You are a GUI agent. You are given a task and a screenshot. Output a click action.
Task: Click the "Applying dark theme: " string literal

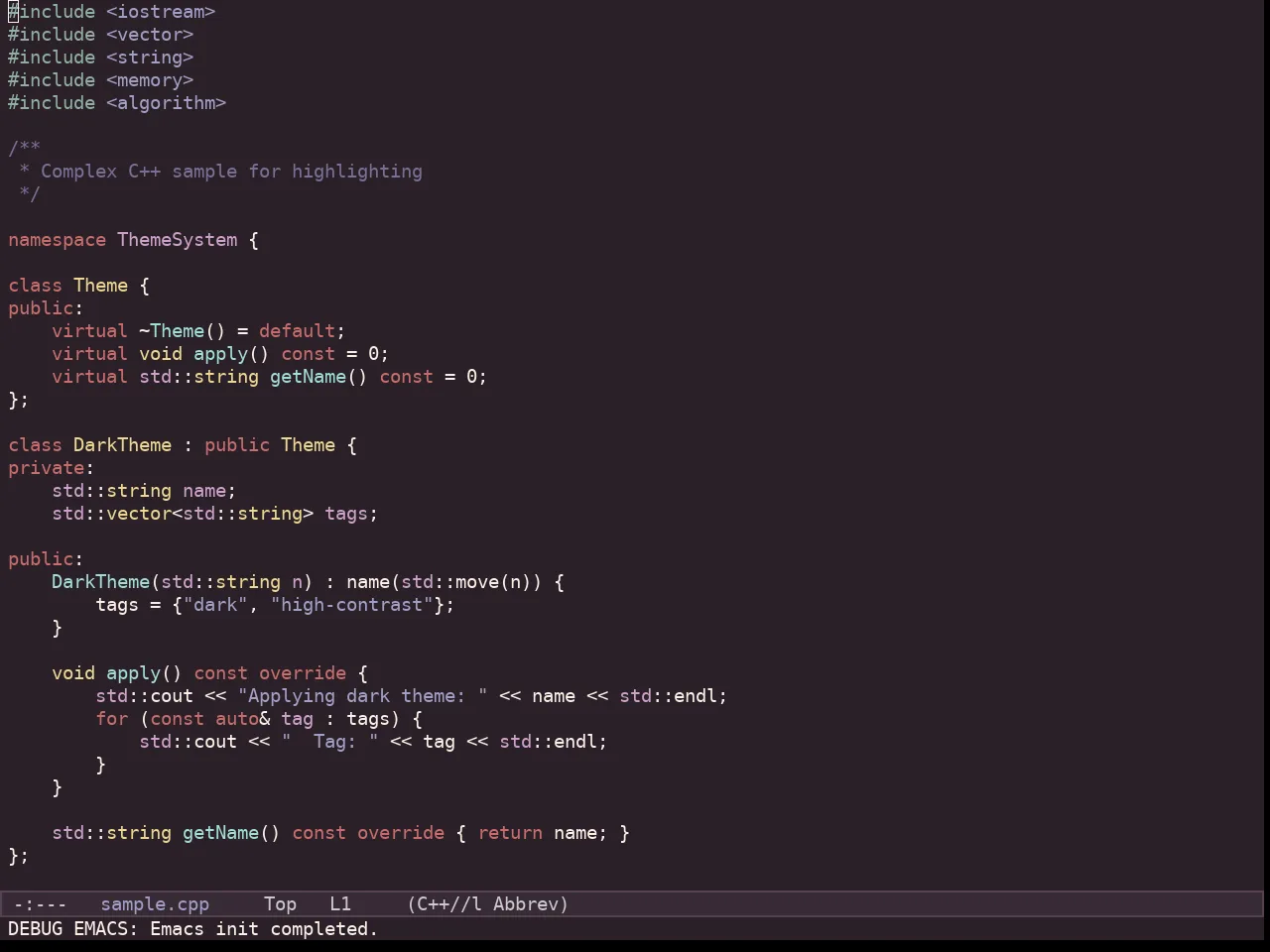coord(362,696)
